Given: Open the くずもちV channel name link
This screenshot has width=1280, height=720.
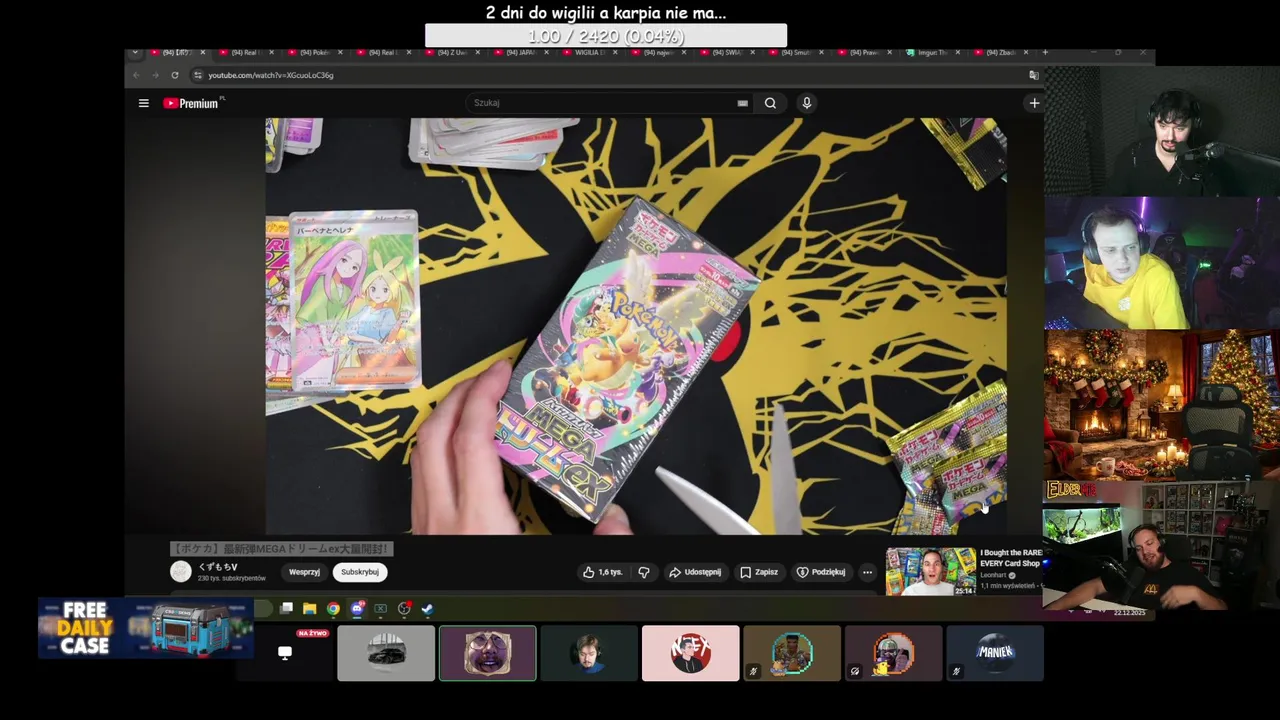Looking at the screenshot, I should pyautogui.click(x=218, y=567).
